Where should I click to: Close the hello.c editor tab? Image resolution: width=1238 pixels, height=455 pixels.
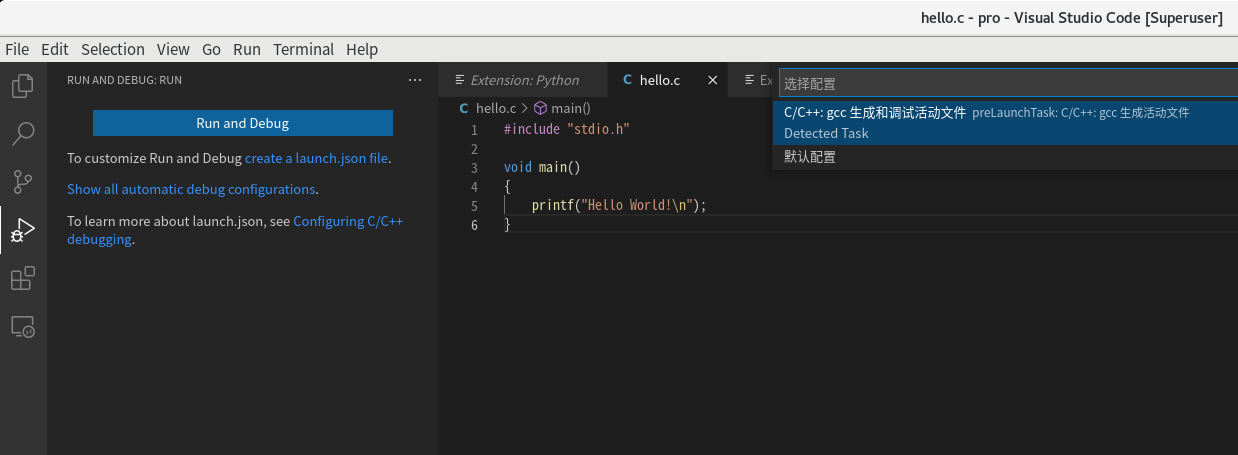tap(713, 80)
